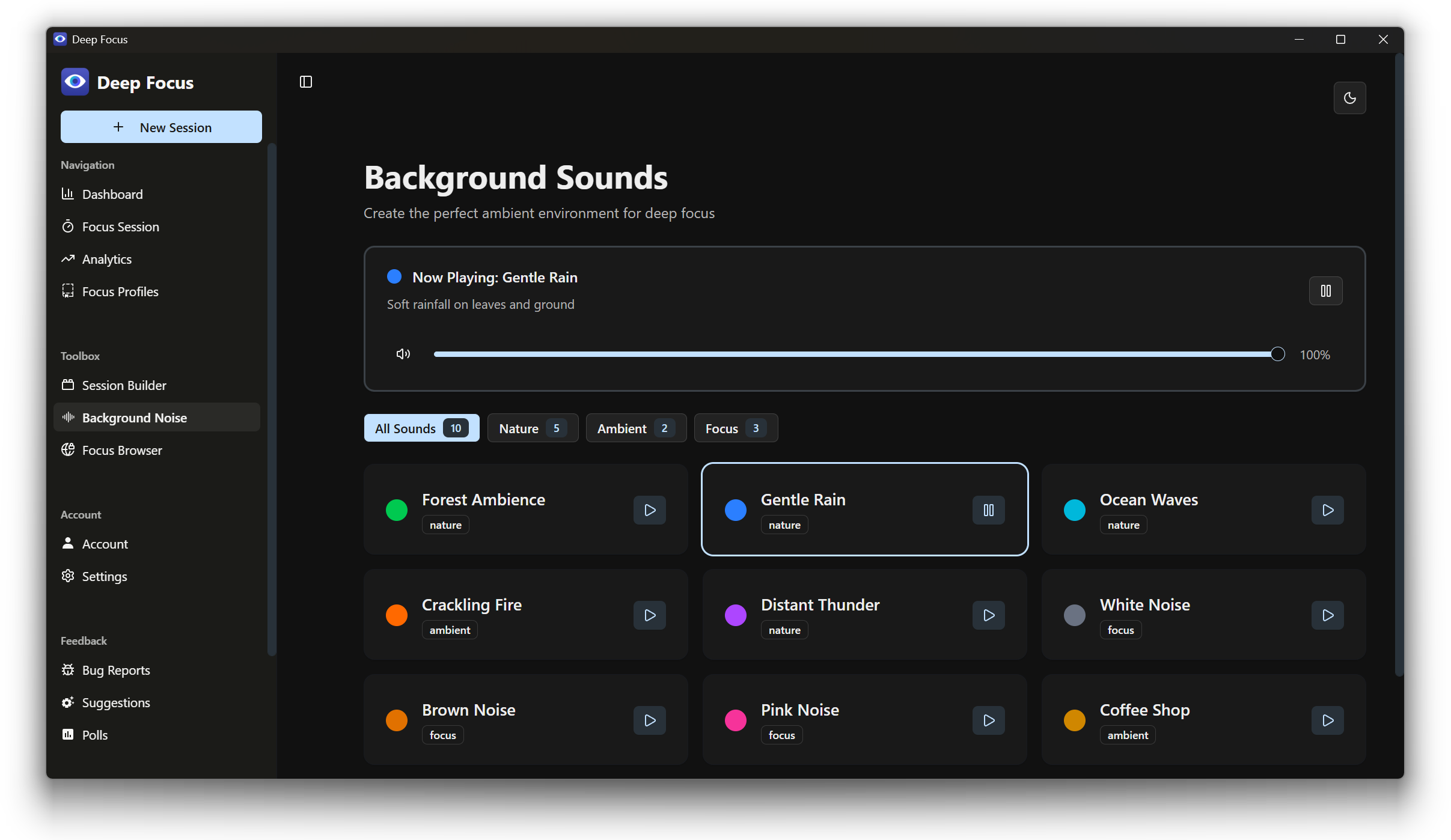
Task: Open Settings from the sidebar
Action: coord(157,576)
